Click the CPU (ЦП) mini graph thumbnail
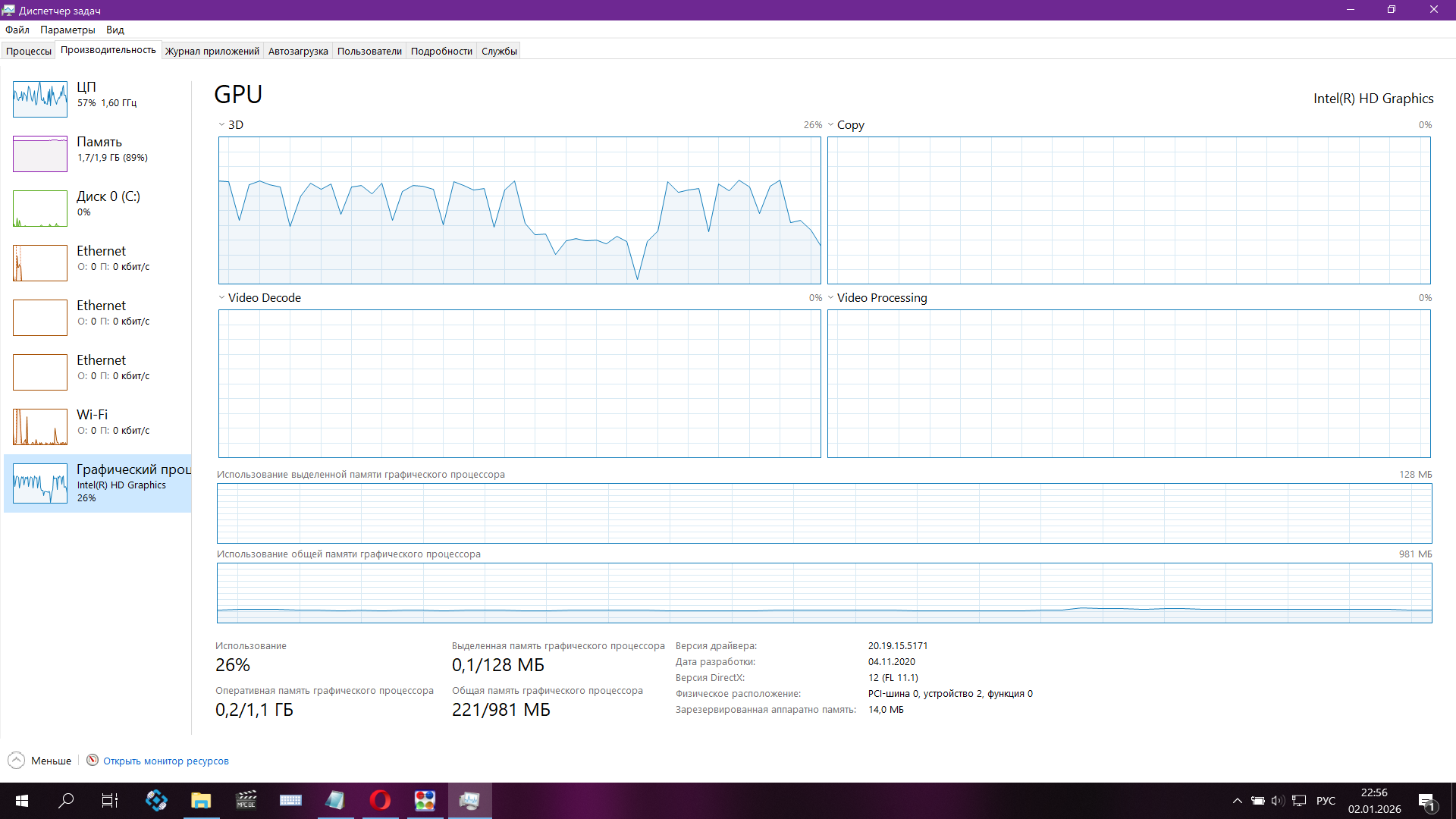1456x819 pixels. tap(40, 99)
